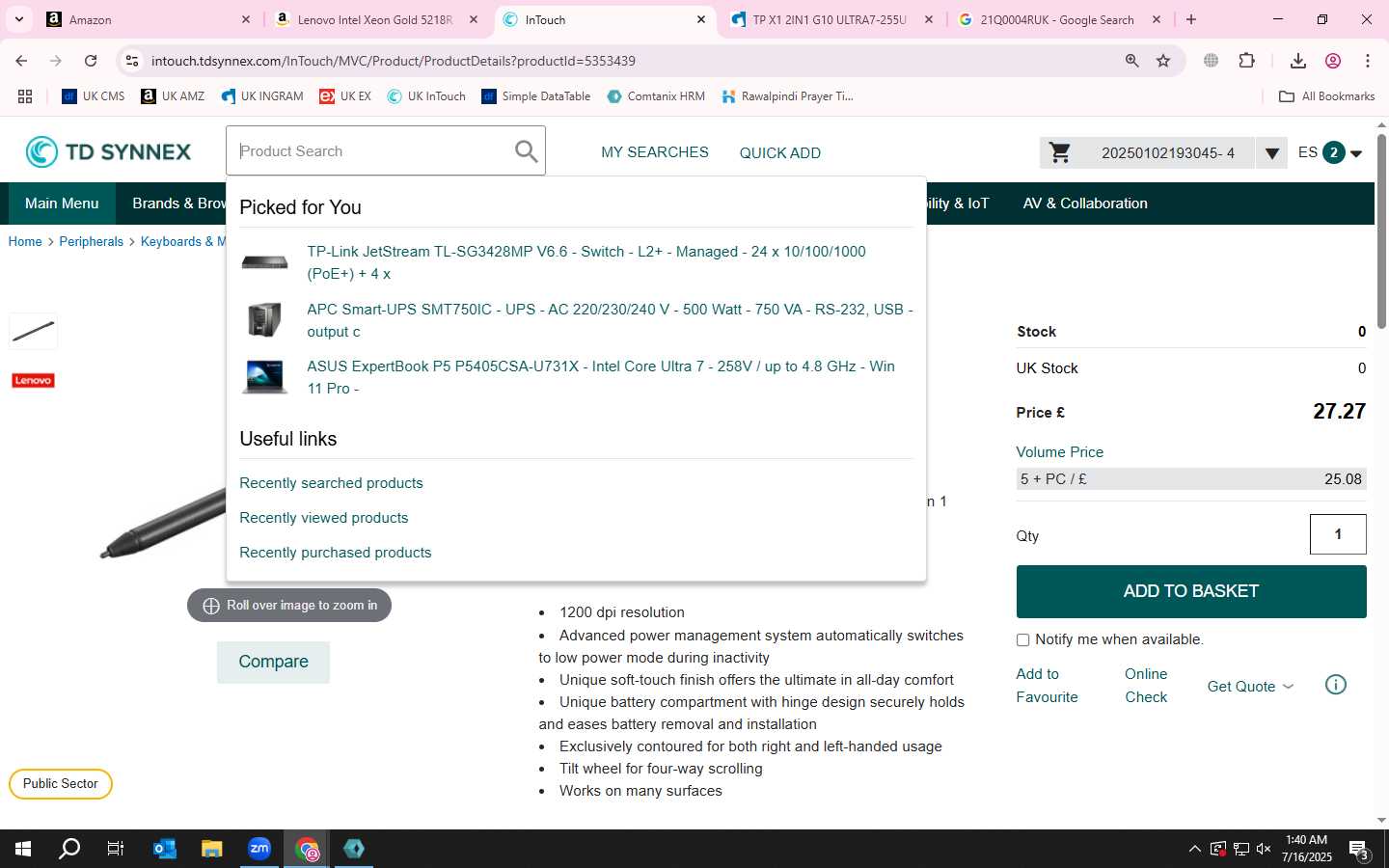Switch to TP X1 2IN1 G10 tab

pos(831,19)
